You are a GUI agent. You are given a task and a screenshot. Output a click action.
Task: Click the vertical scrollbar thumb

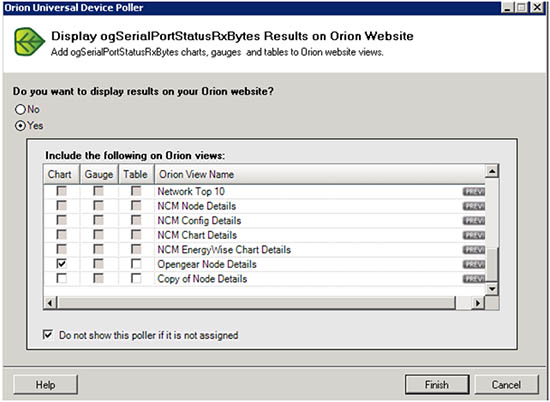coord(492,264)
